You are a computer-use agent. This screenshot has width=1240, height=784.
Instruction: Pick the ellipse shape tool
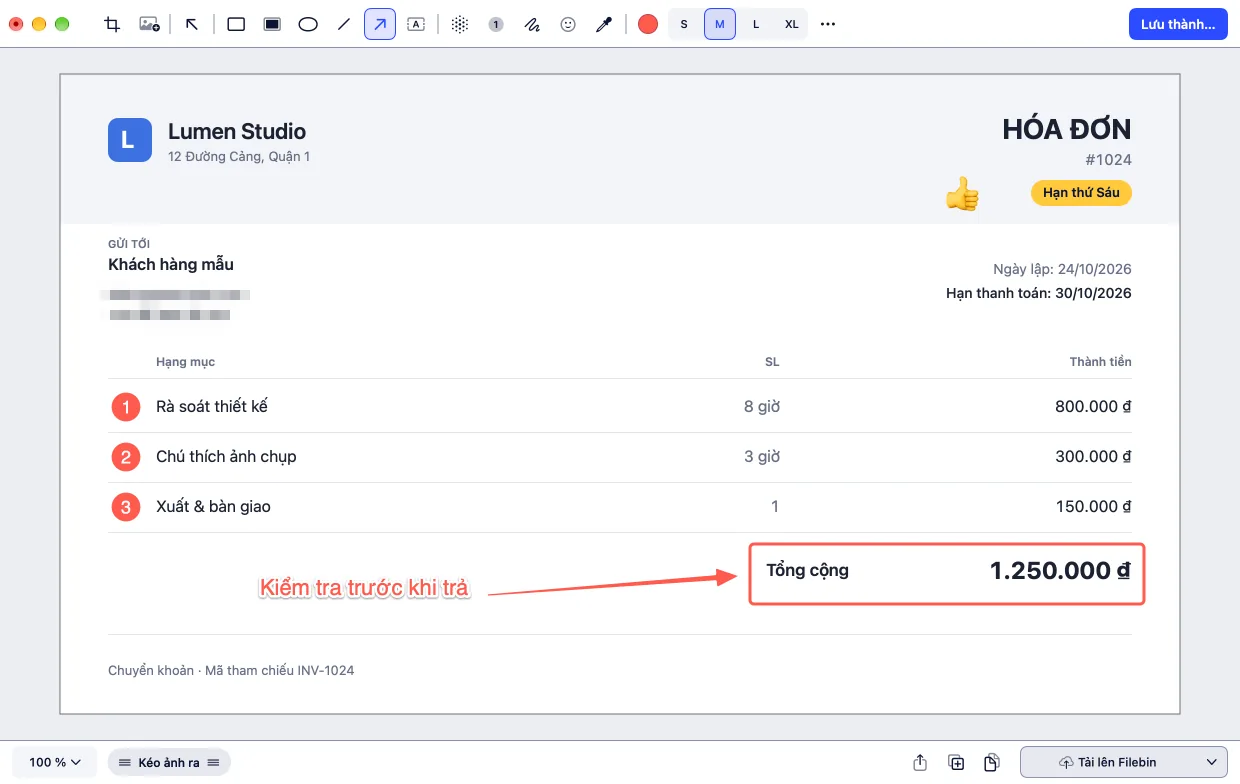[x=308, y=24]
